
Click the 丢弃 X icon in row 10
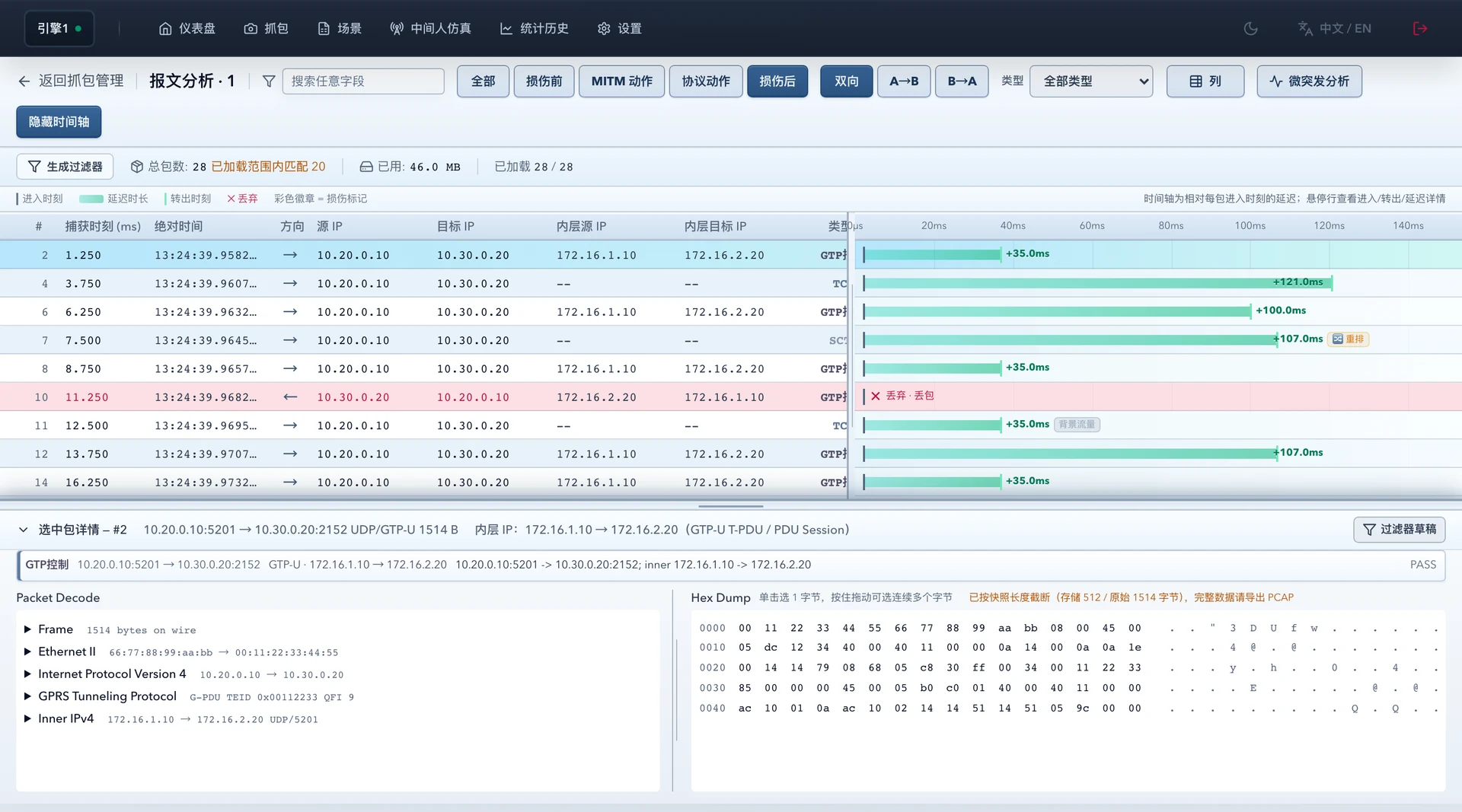click(x=876, y=396)
